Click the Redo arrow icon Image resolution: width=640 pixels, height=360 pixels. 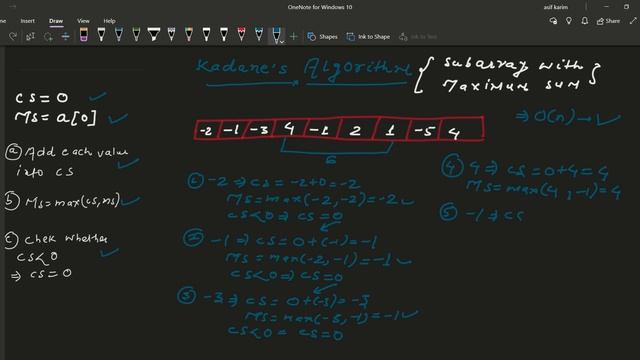click(x=13, y=37)
